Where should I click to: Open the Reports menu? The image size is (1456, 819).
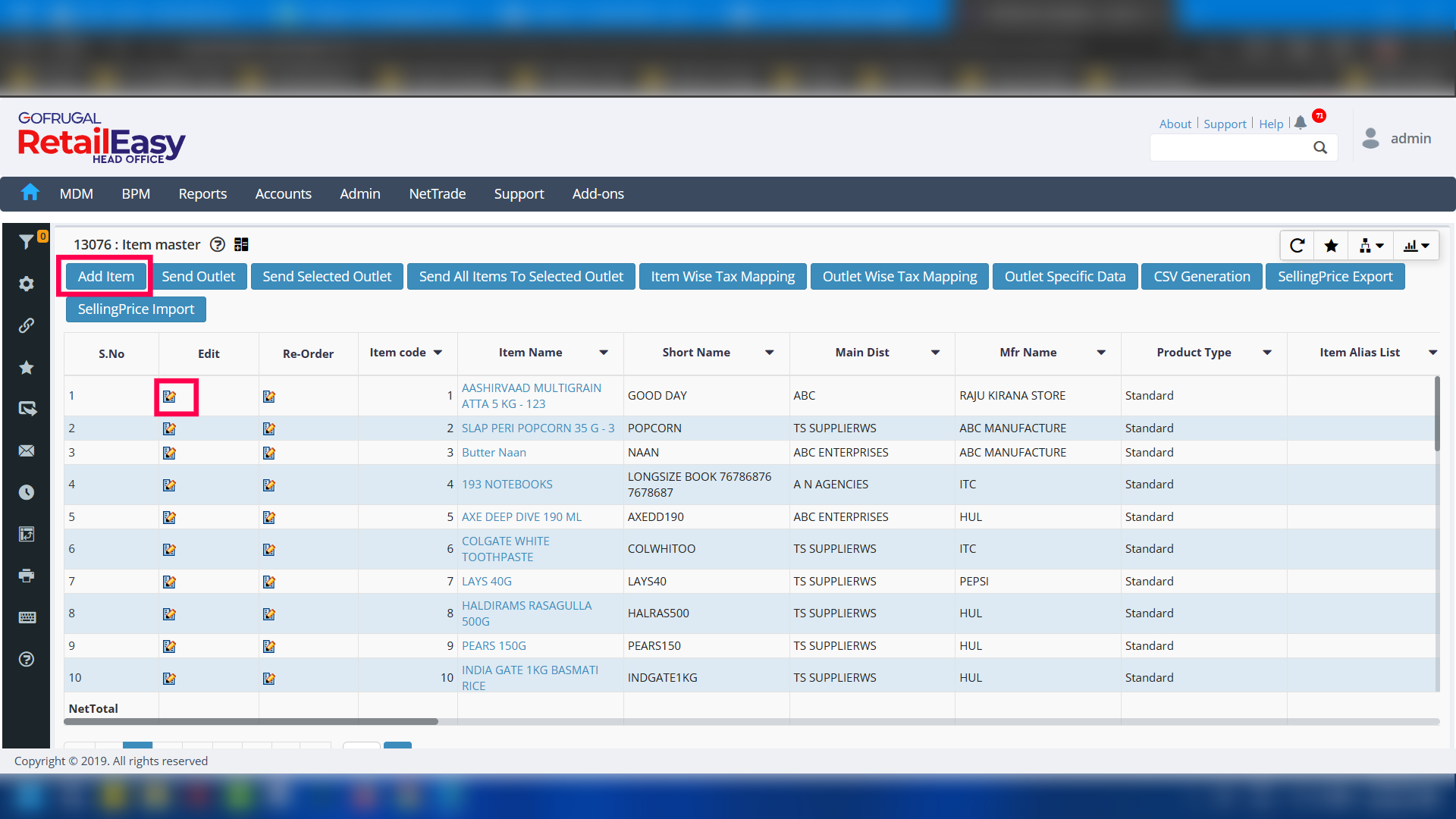202,194
